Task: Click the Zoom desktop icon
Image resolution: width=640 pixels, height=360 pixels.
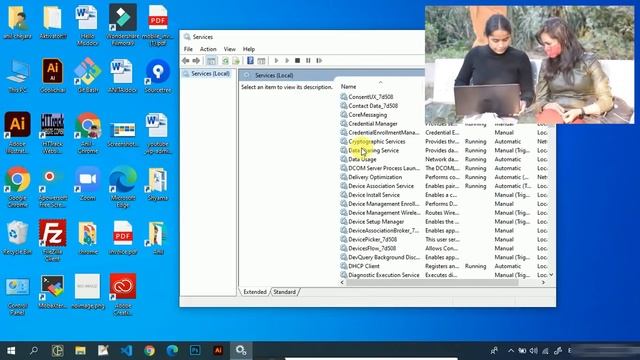Action: coord(87,184)
